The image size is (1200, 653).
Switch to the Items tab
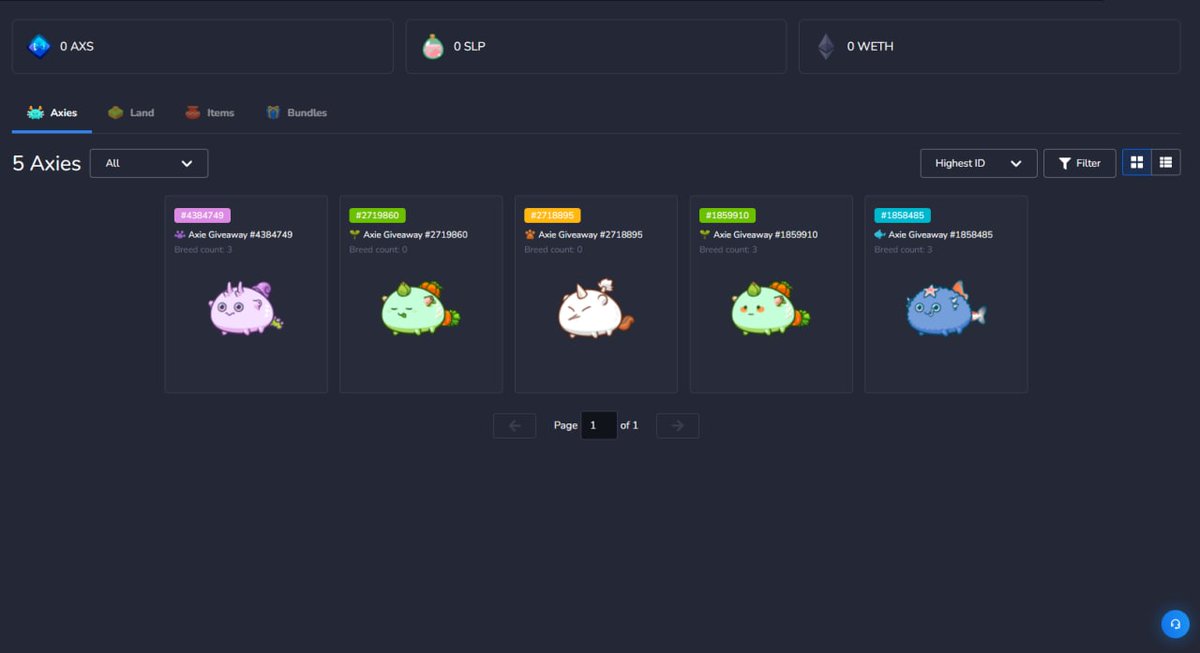[x=209, y=113]
